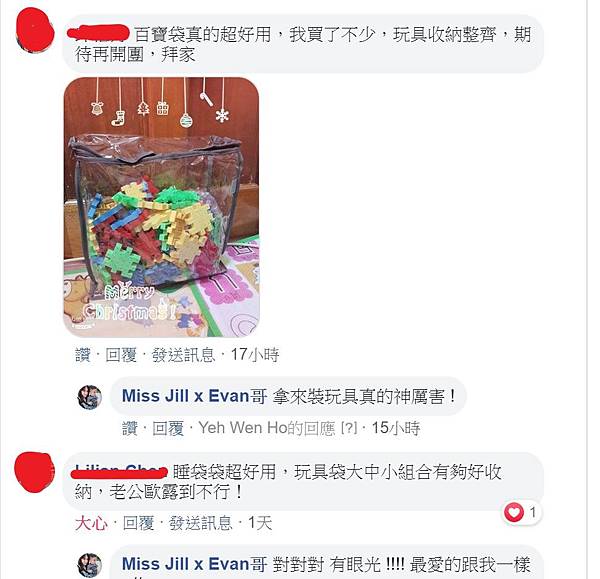Screen dimensions: 600x579
Task: Click the second commenter's red-covered profile picture
Action: pyautogui.click(x=34, y=471)
